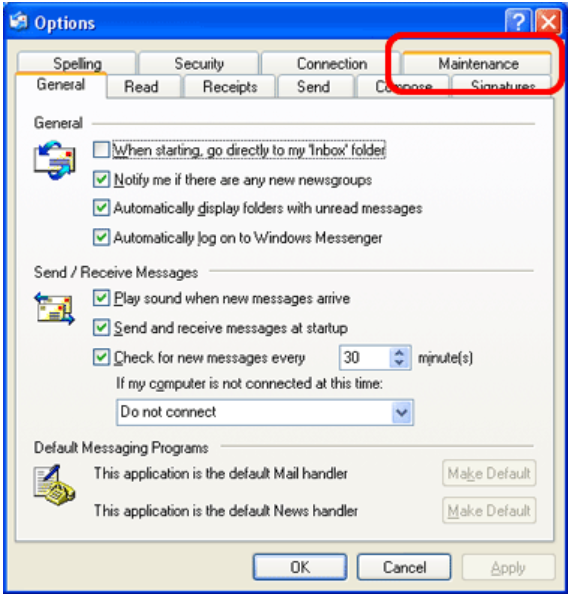Uncheck Check for new messages every

coord(101,357)
